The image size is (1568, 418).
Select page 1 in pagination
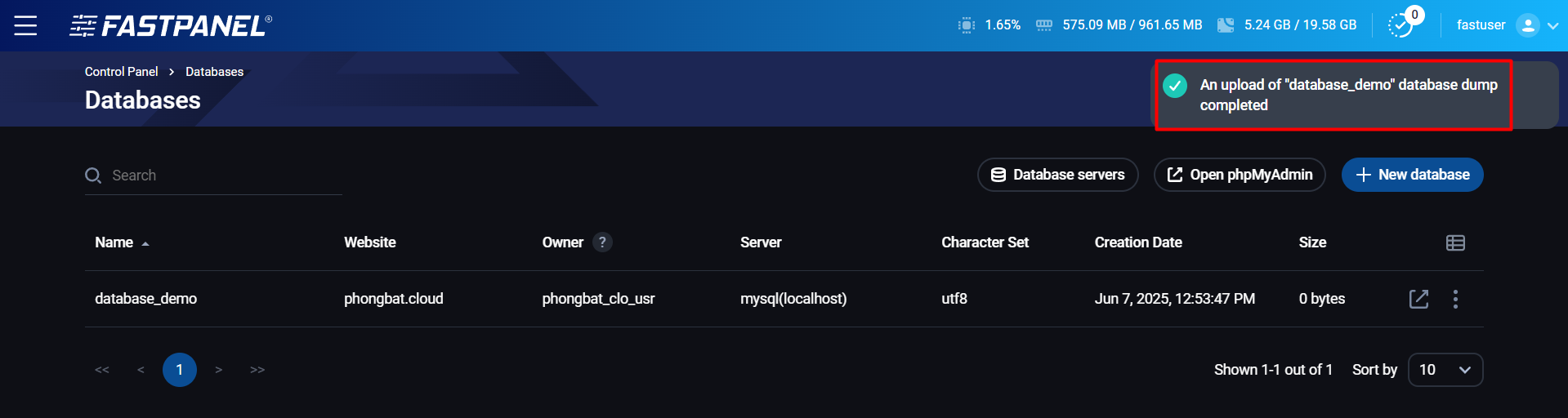click(180, 370)
